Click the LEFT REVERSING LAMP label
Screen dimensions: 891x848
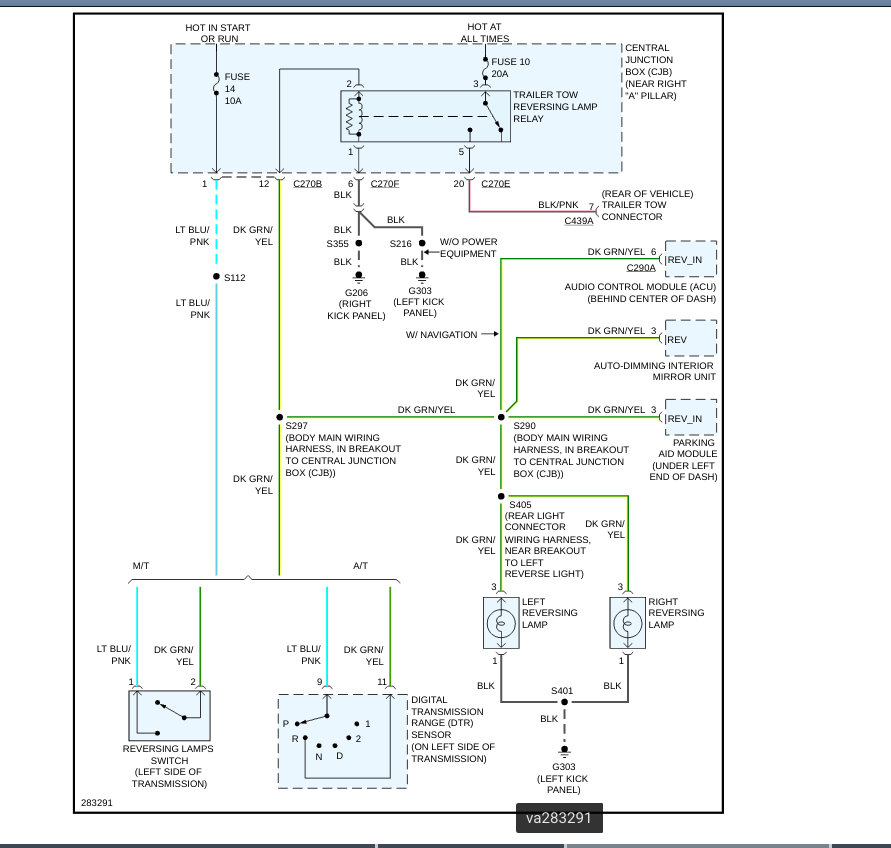pos(549,613)
